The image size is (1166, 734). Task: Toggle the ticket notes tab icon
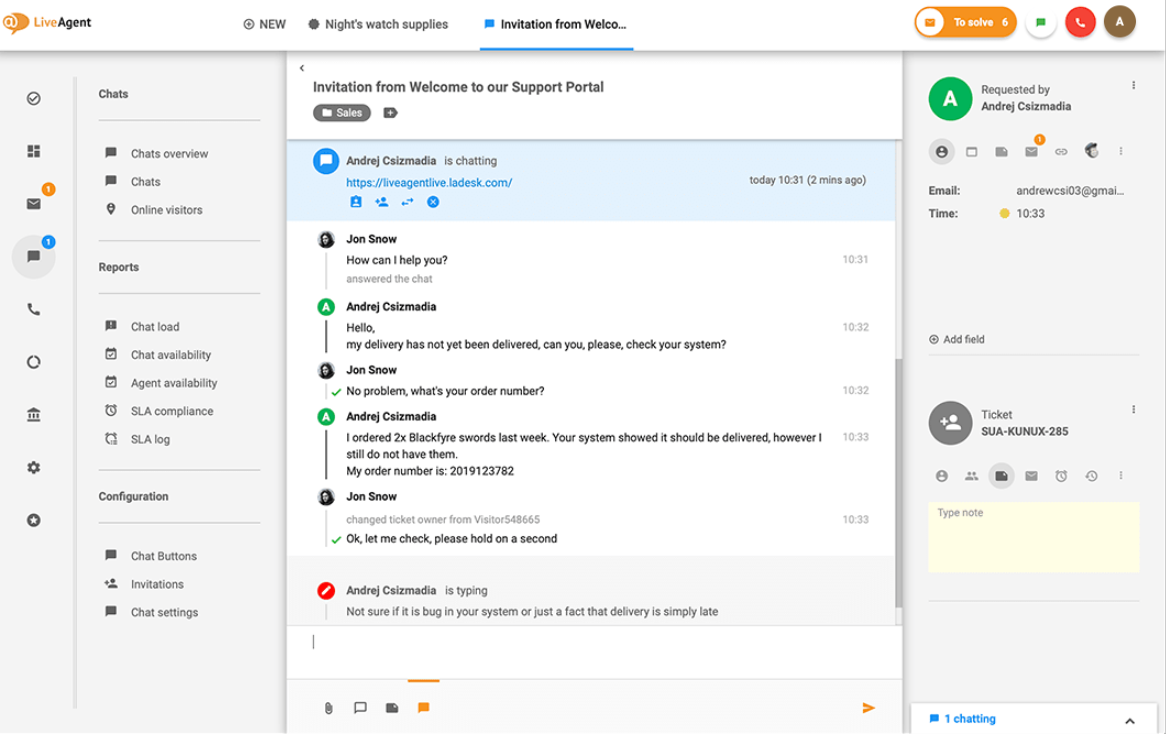pyautogui.click(x=1001, y=476)
